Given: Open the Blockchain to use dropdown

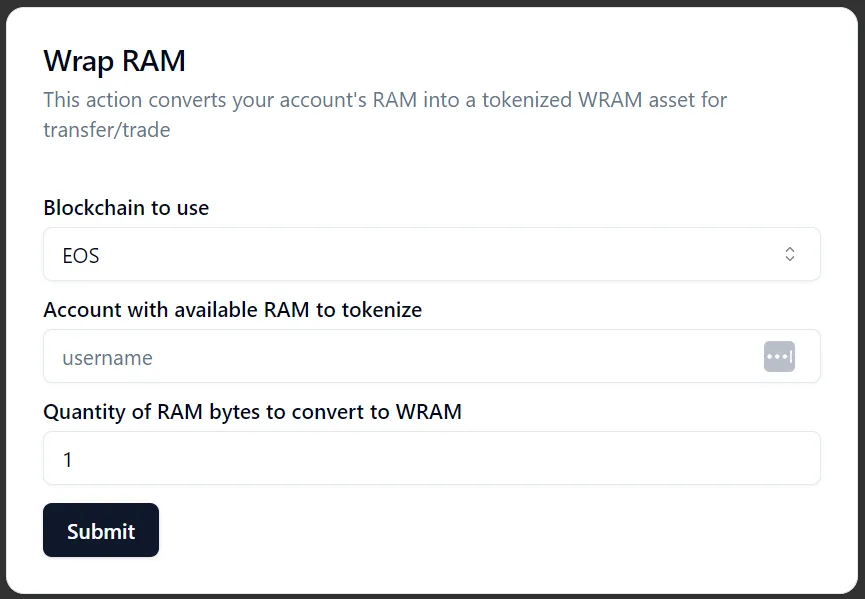Looking at the screenshot, I should 432,254.
